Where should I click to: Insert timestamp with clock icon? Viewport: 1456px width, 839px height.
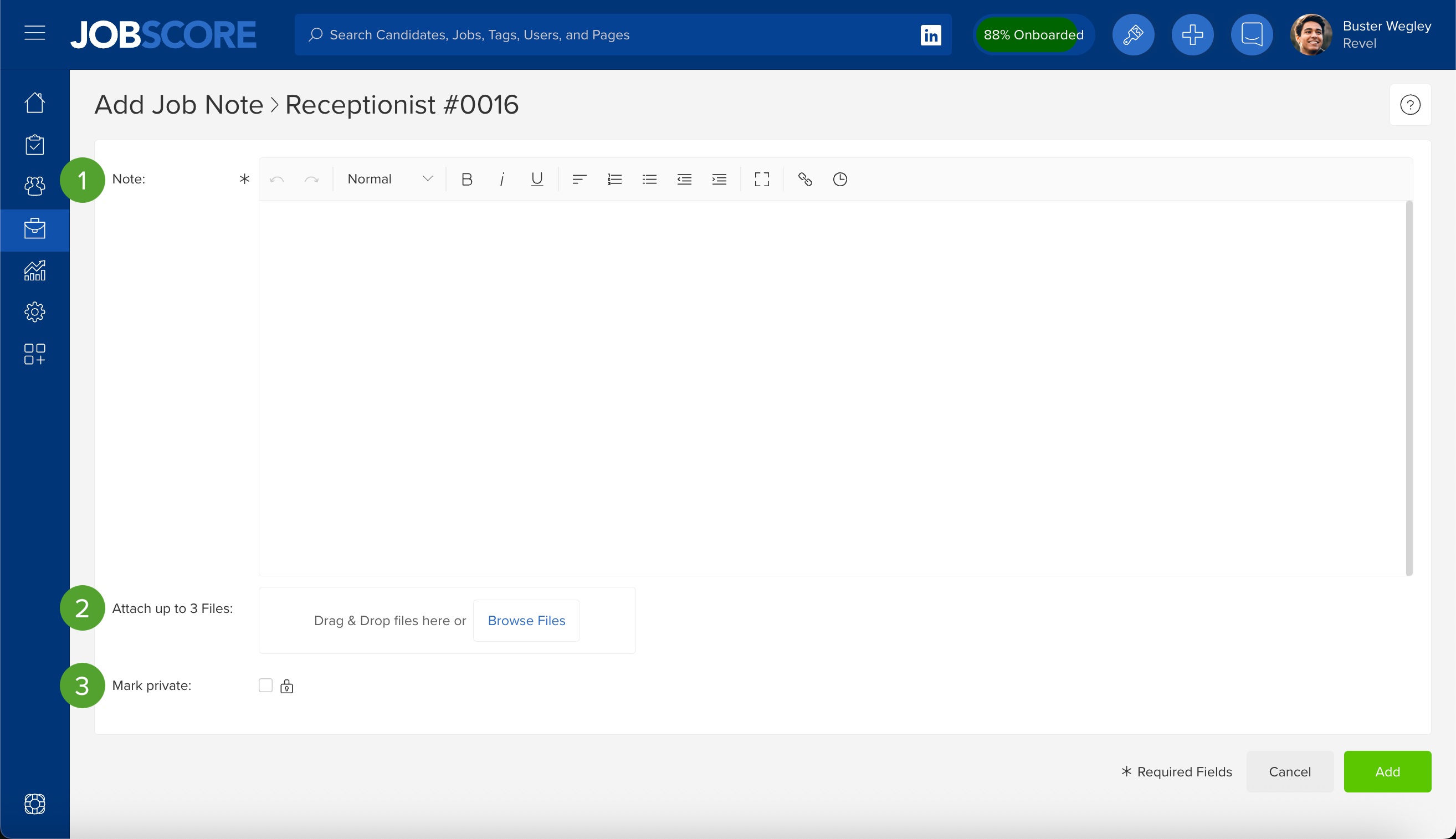point(840,179)
